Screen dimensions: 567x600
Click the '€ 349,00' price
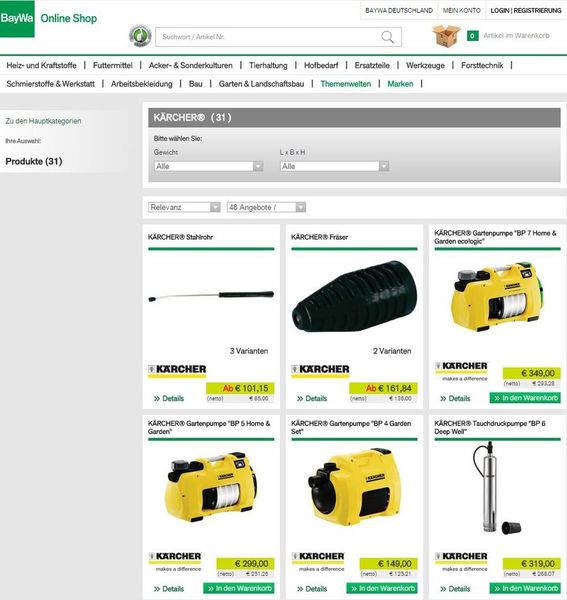pyautogui.click(x=532, y=373)
